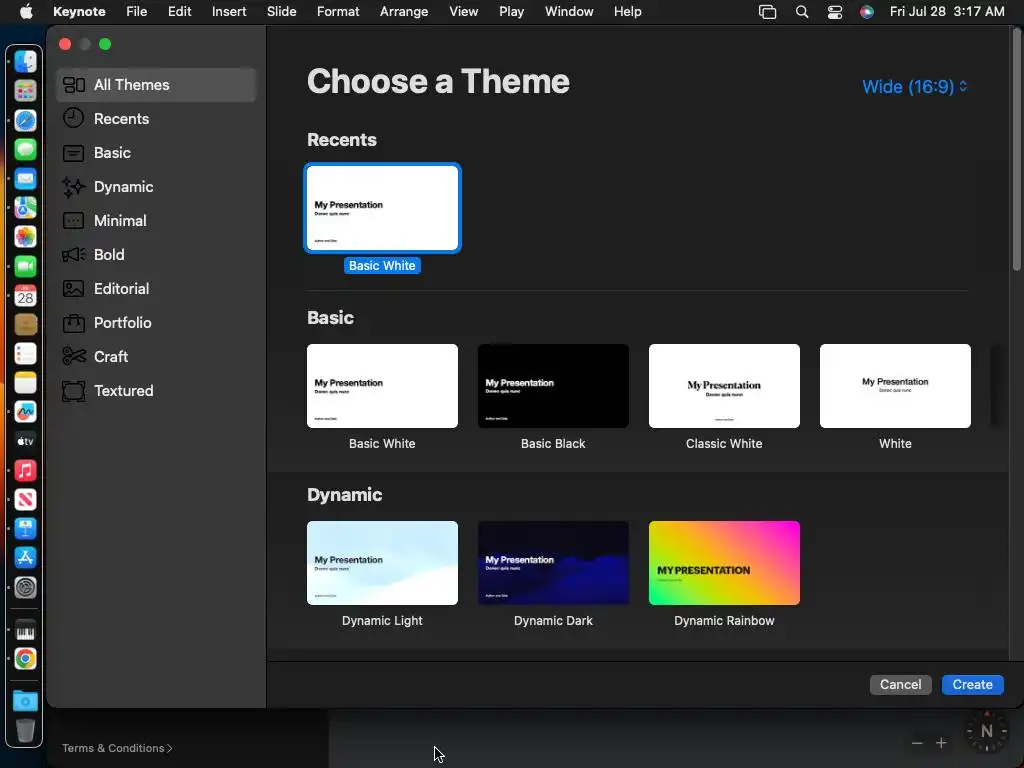Select the Basic category icon in sidebar
Viewport: 1024px width, 768px height.
click(73, 153)
